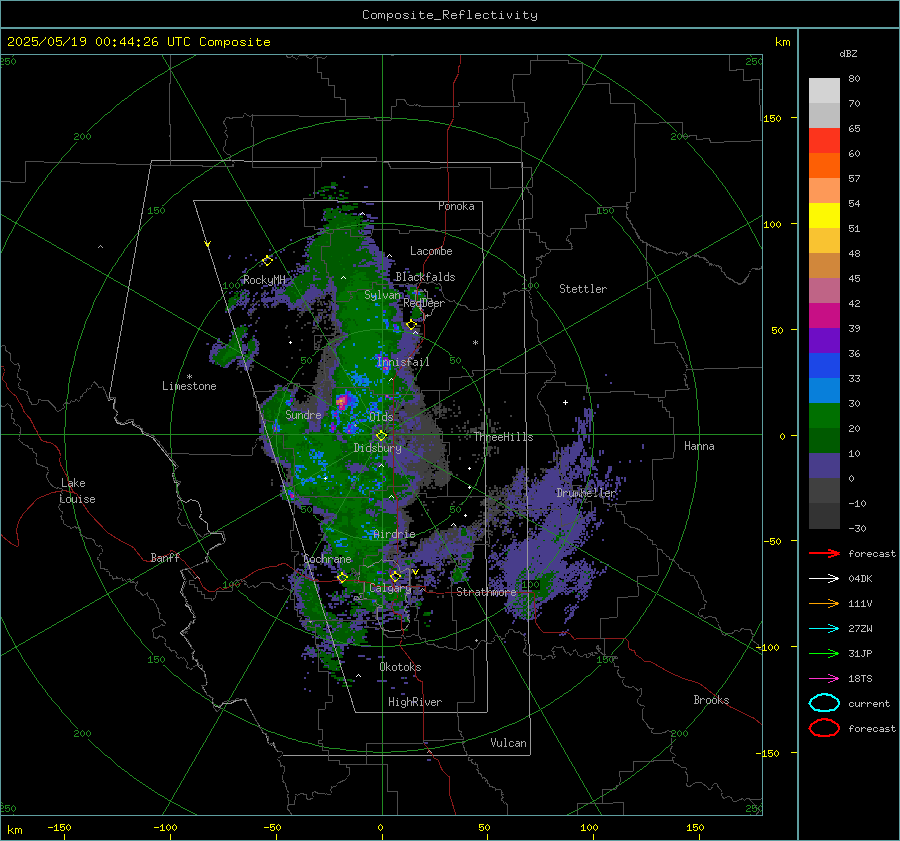Image resolution: width=900 pixels, height=841 pixels.
Task: Click the 60 to 57 dBZ orange swatch
Action: (x=824, y=166)
